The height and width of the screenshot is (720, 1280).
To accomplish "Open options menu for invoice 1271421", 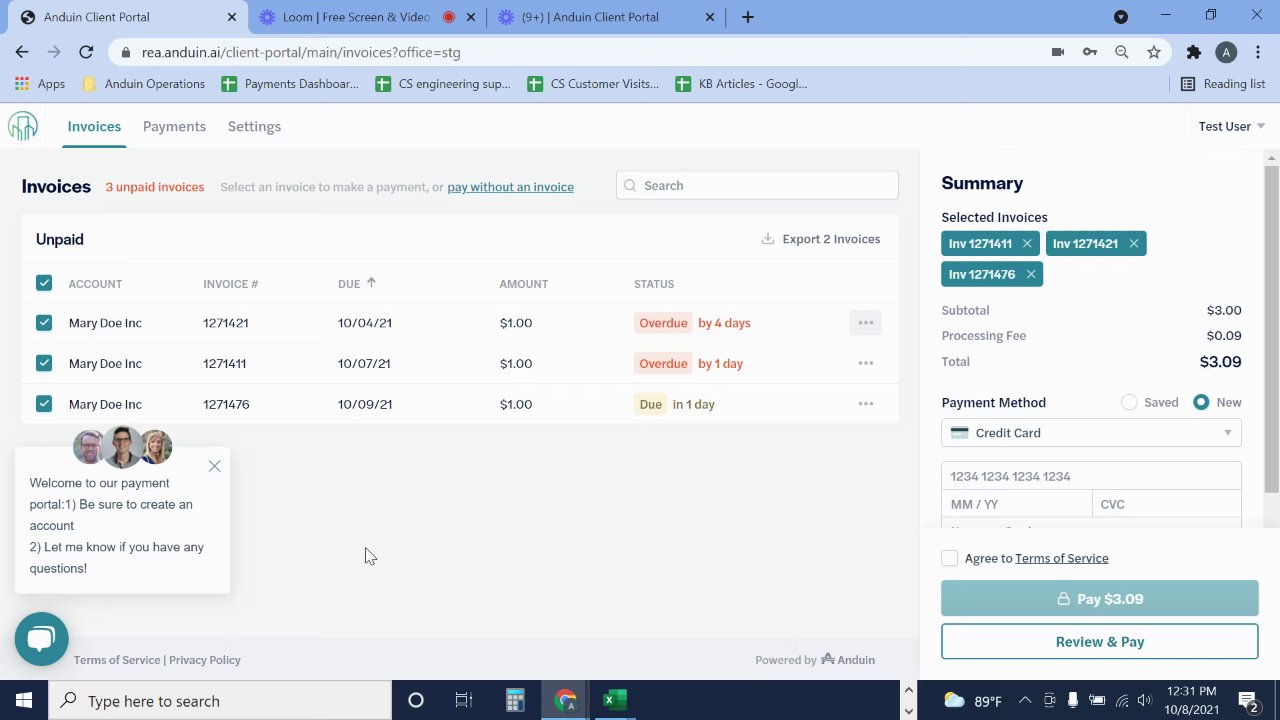I will (x=866, y=323).
